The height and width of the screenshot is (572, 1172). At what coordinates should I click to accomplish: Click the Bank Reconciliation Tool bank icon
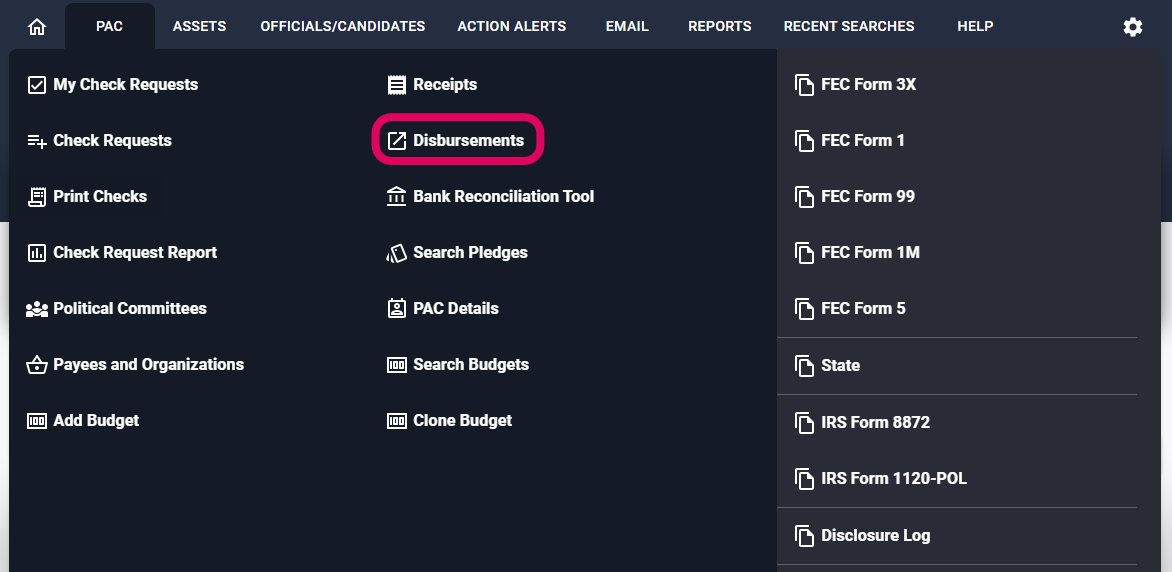coord(396,196)
